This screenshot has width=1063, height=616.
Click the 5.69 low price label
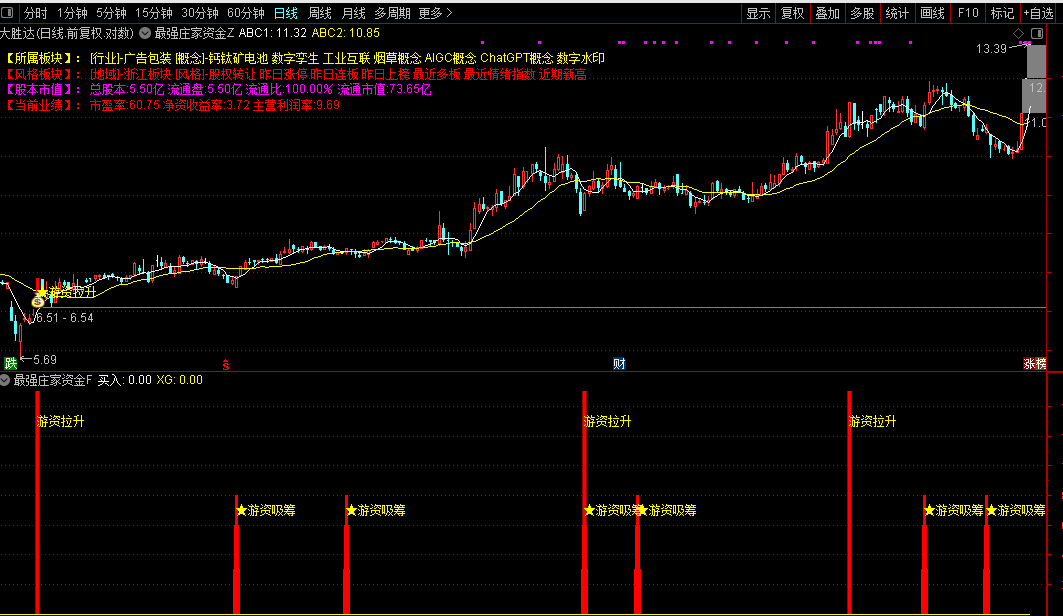point(45,360)
